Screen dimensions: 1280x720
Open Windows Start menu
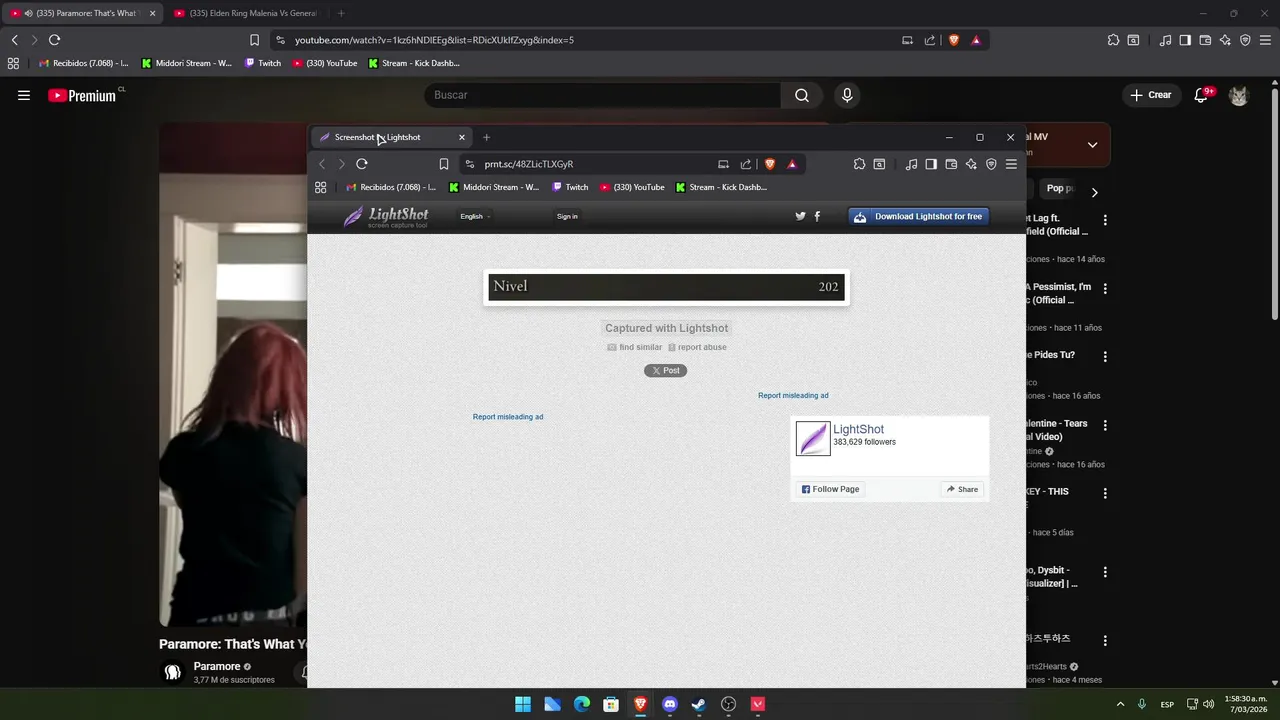[523, 704]
